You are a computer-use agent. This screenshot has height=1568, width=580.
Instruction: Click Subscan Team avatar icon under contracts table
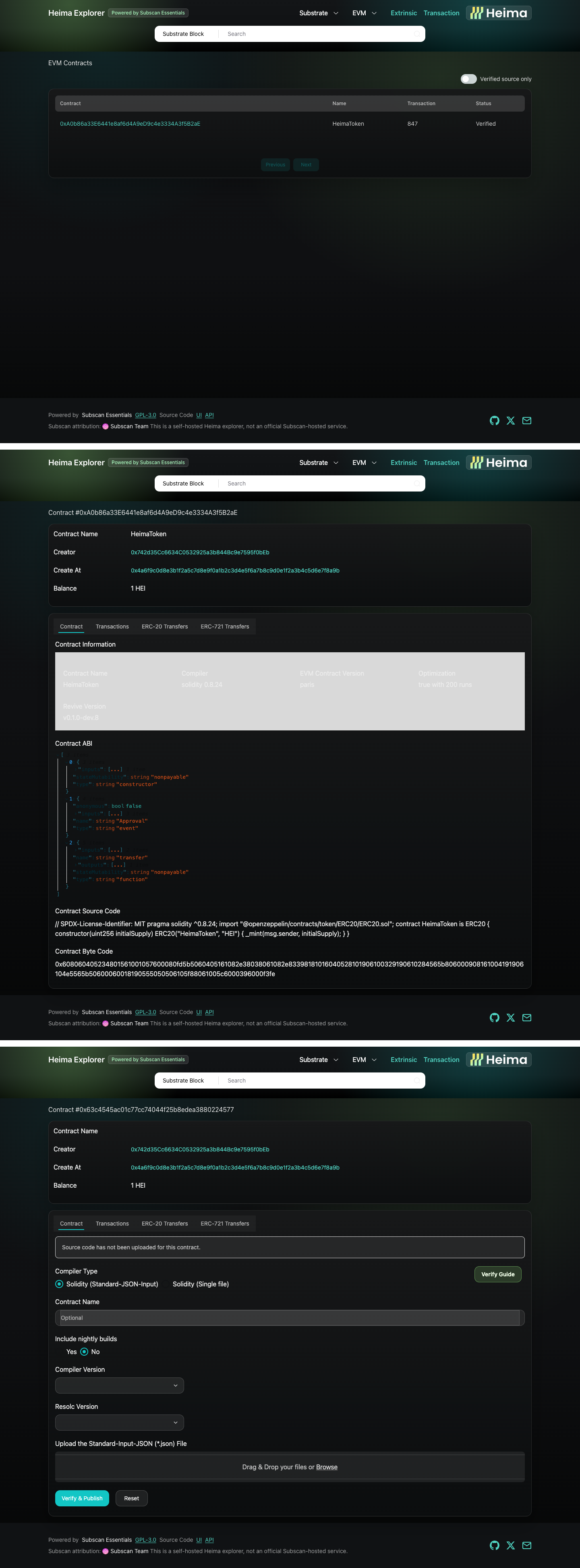point(105,427)
